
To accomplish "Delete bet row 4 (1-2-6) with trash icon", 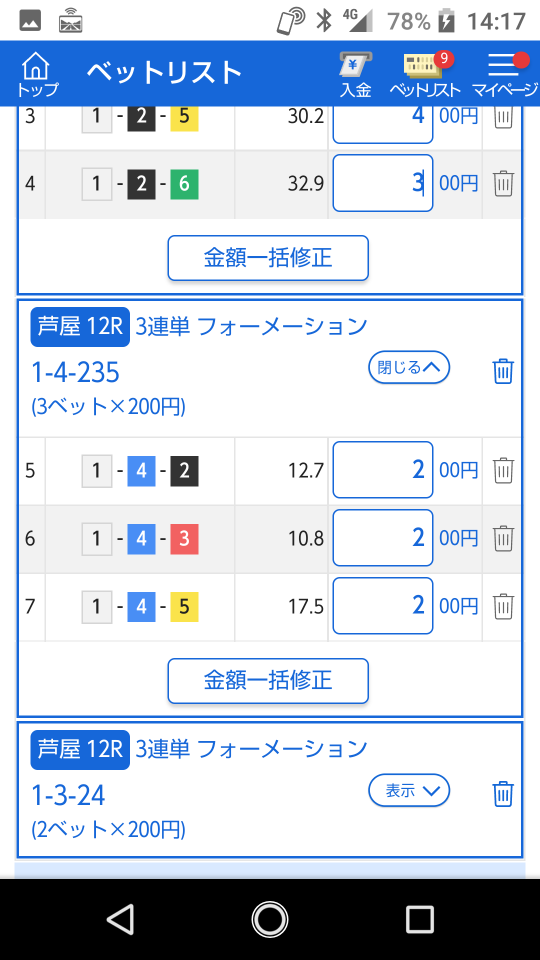I will pos(503,183).
